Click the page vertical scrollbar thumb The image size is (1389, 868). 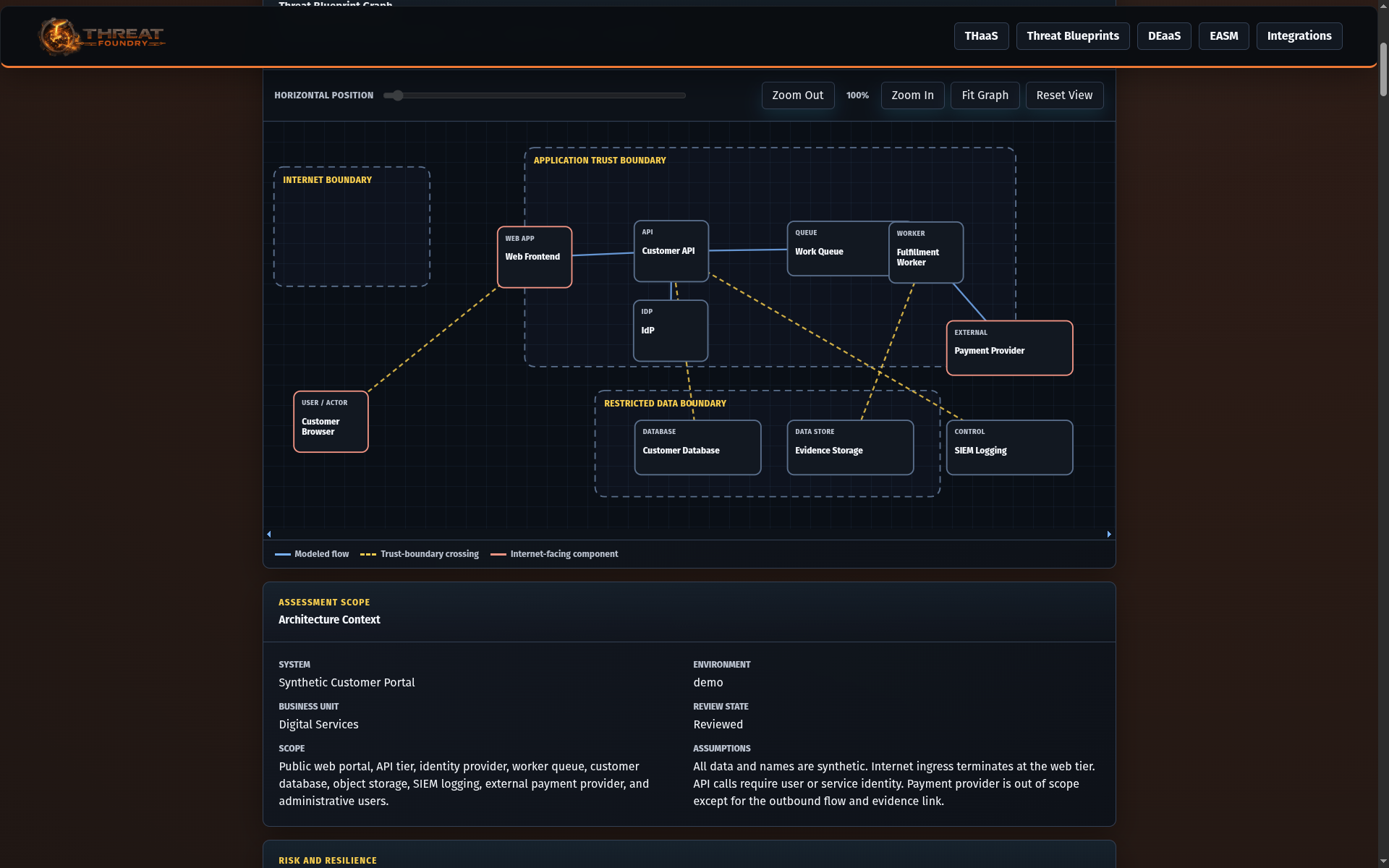pyautogui.click(x=1383, y=69)
